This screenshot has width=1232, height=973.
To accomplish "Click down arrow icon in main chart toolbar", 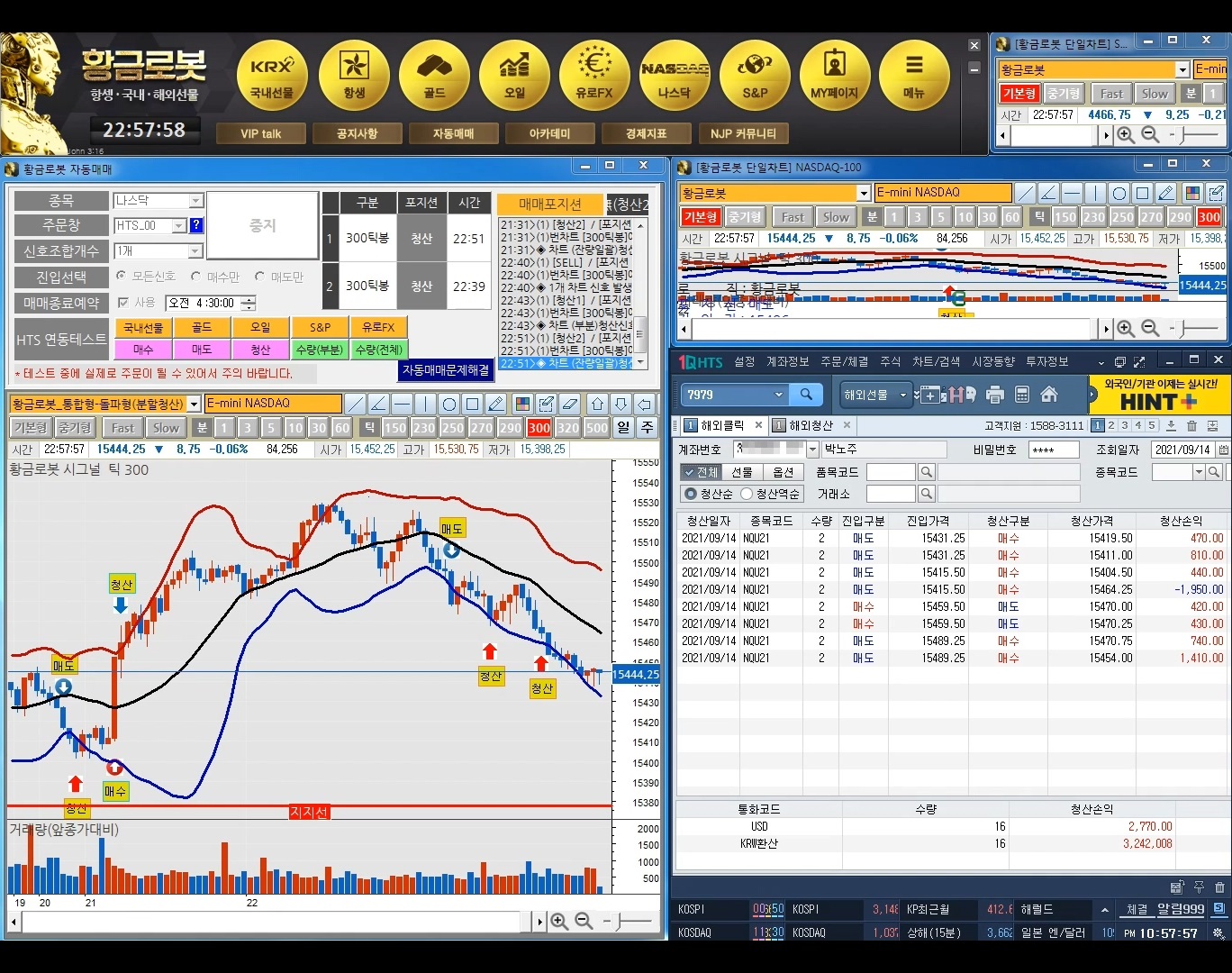I will tap(621, 404).
